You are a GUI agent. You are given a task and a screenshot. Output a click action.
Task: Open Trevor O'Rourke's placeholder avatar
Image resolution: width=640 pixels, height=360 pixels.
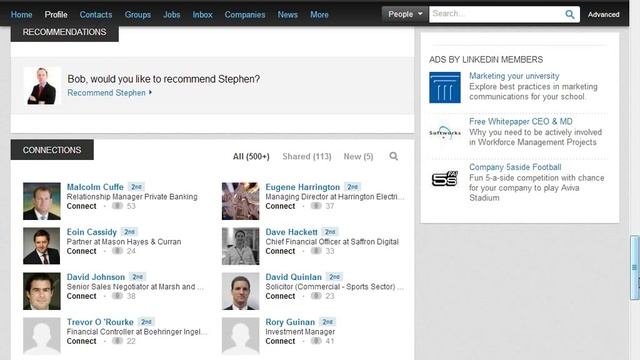42,336
